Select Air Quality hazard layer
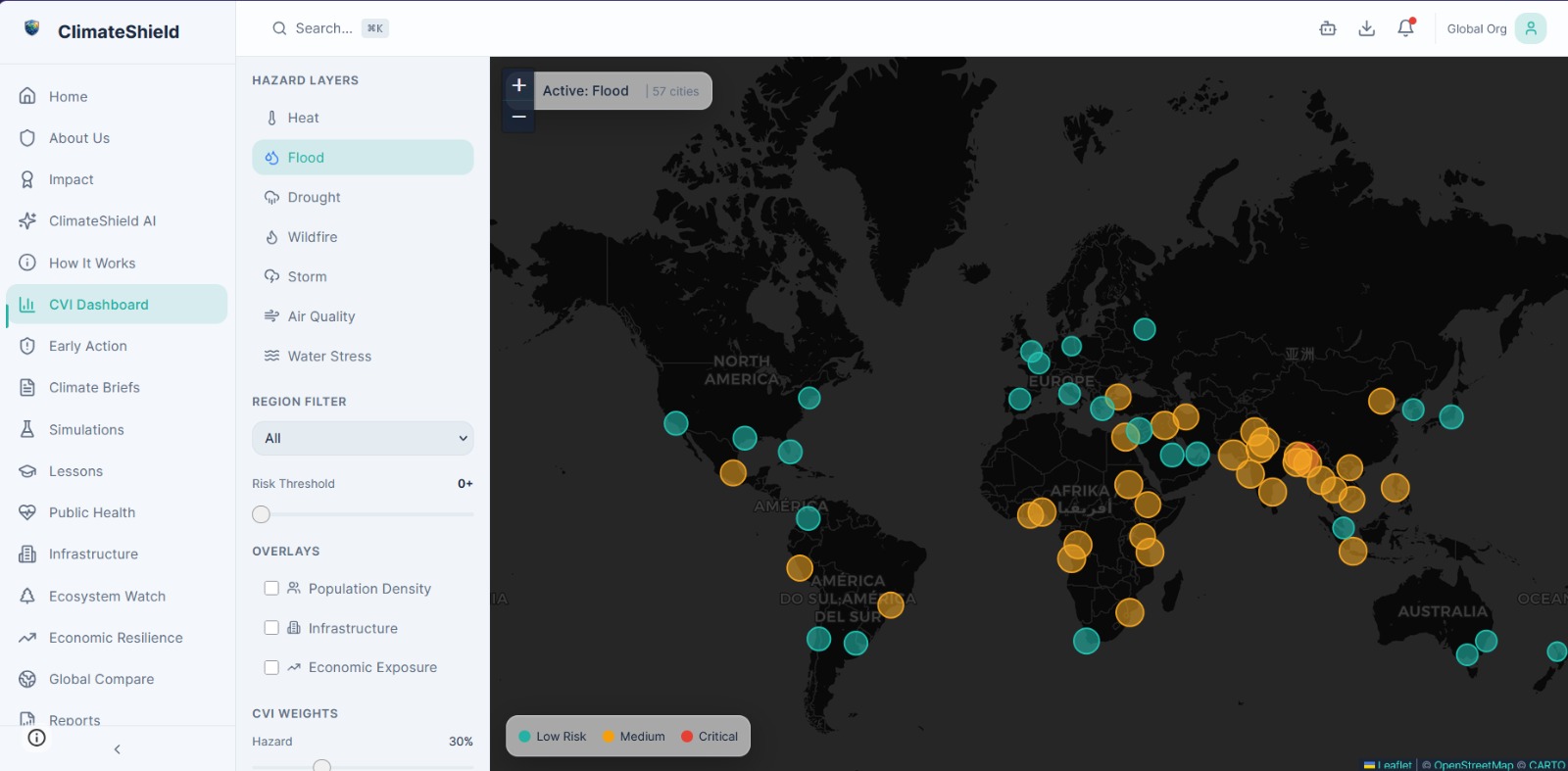The width and height of the screenshot is (1568, 771). [x=363, y=316]
